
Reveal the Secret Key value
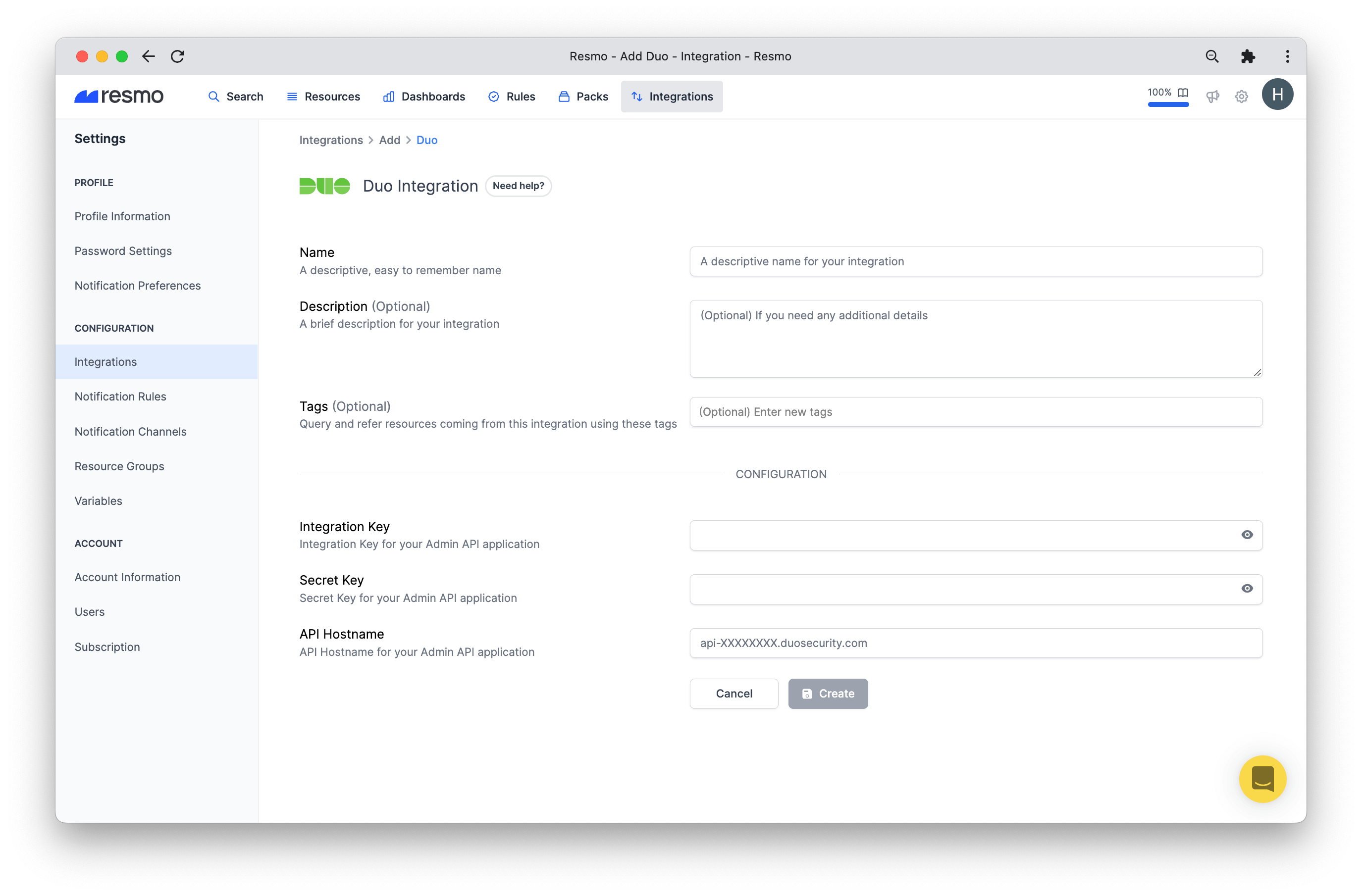pos(1247,588)
